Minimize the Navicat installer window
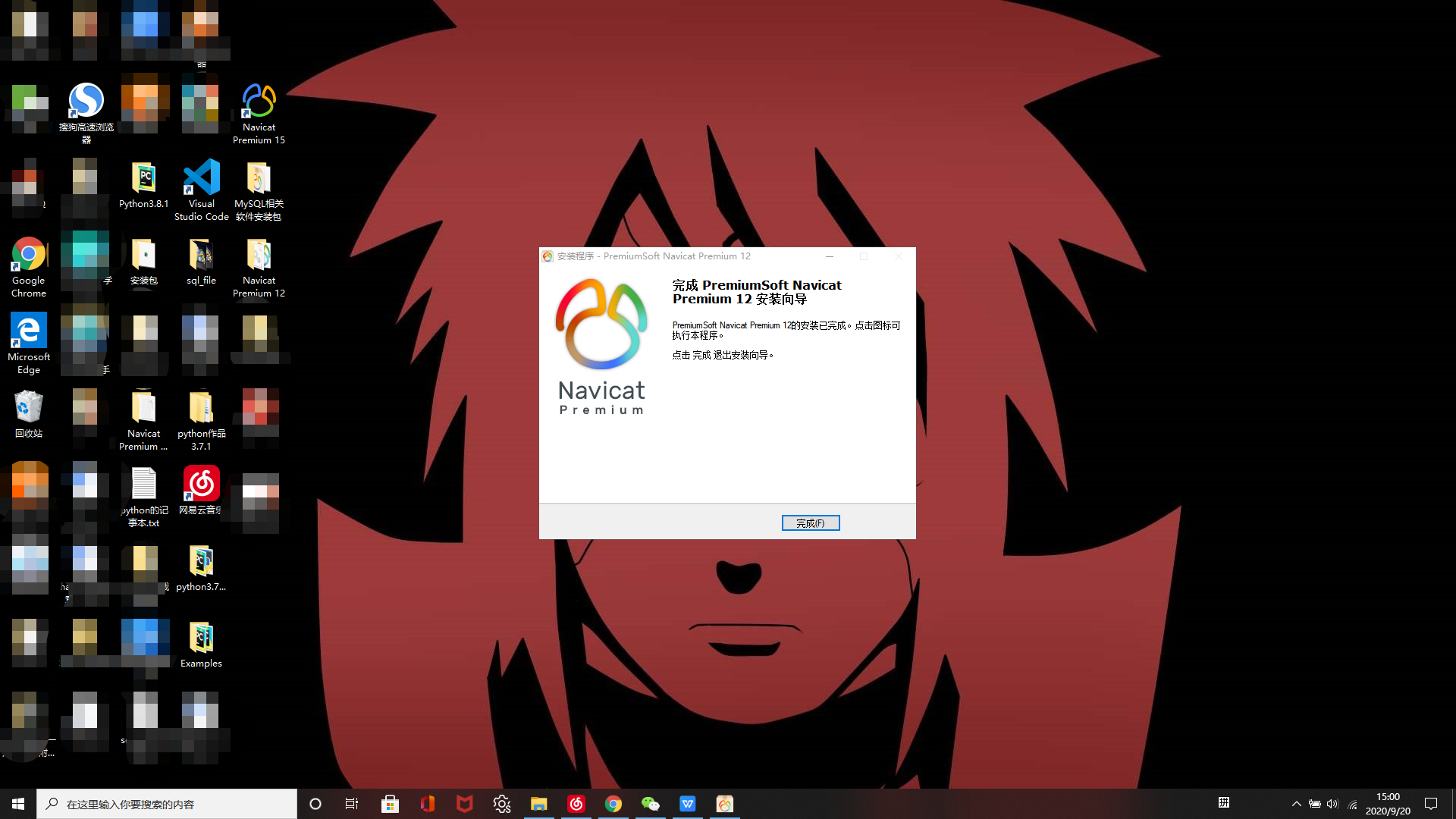Image resolution: width=1456 pixels, height=819 pixels. tap(830, 256)
